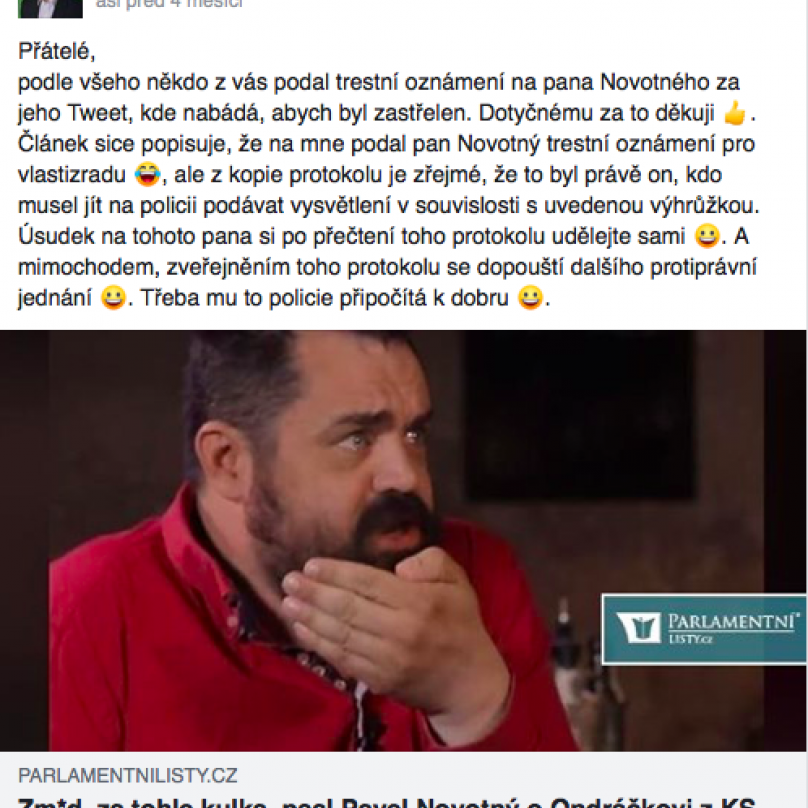This screenshot has height=808, width=808.
Task: Click the "Přátelé," greeting line
Action: pyautogui.click(x=57, y=52)
